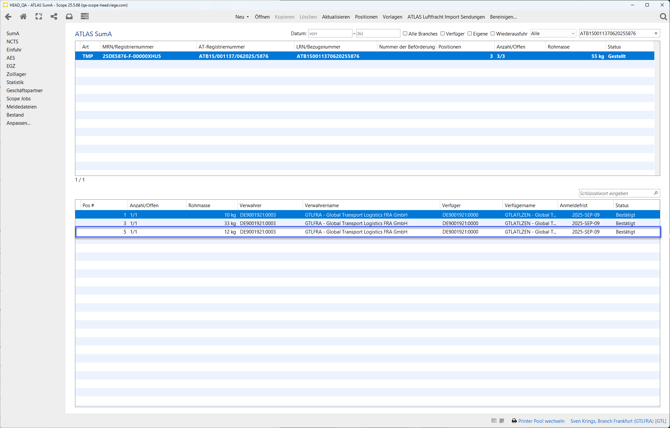
Task: Select the TMP row 25DE5876
Action: [364, 56]
